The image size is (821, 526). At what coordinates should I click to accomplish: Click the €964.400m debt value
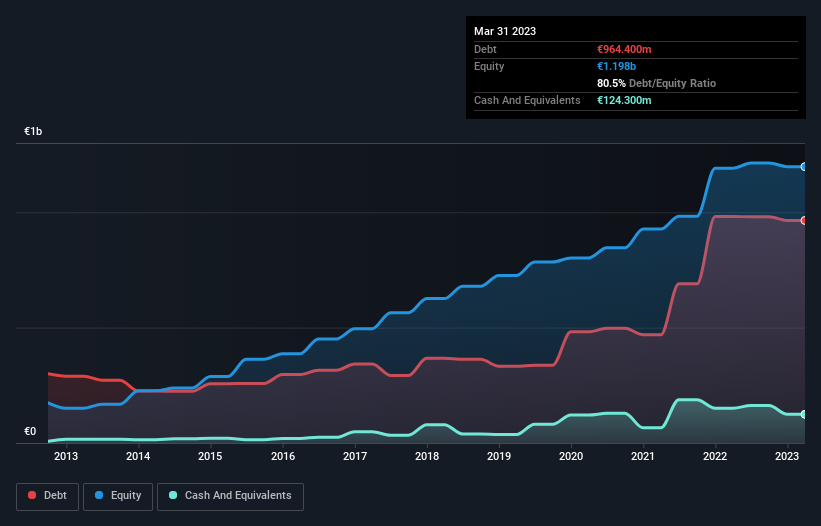point(624,49)
